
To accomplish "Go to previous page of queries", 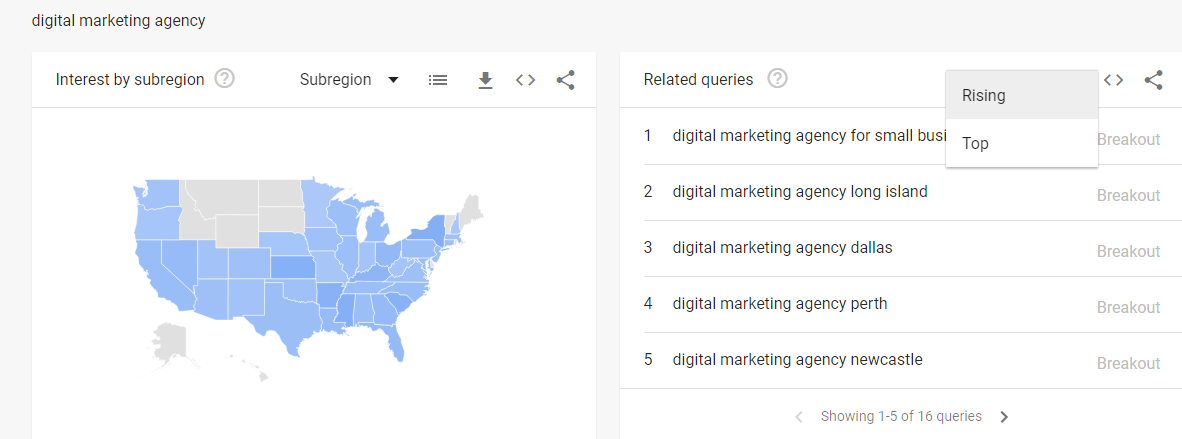I will (800, 416).
